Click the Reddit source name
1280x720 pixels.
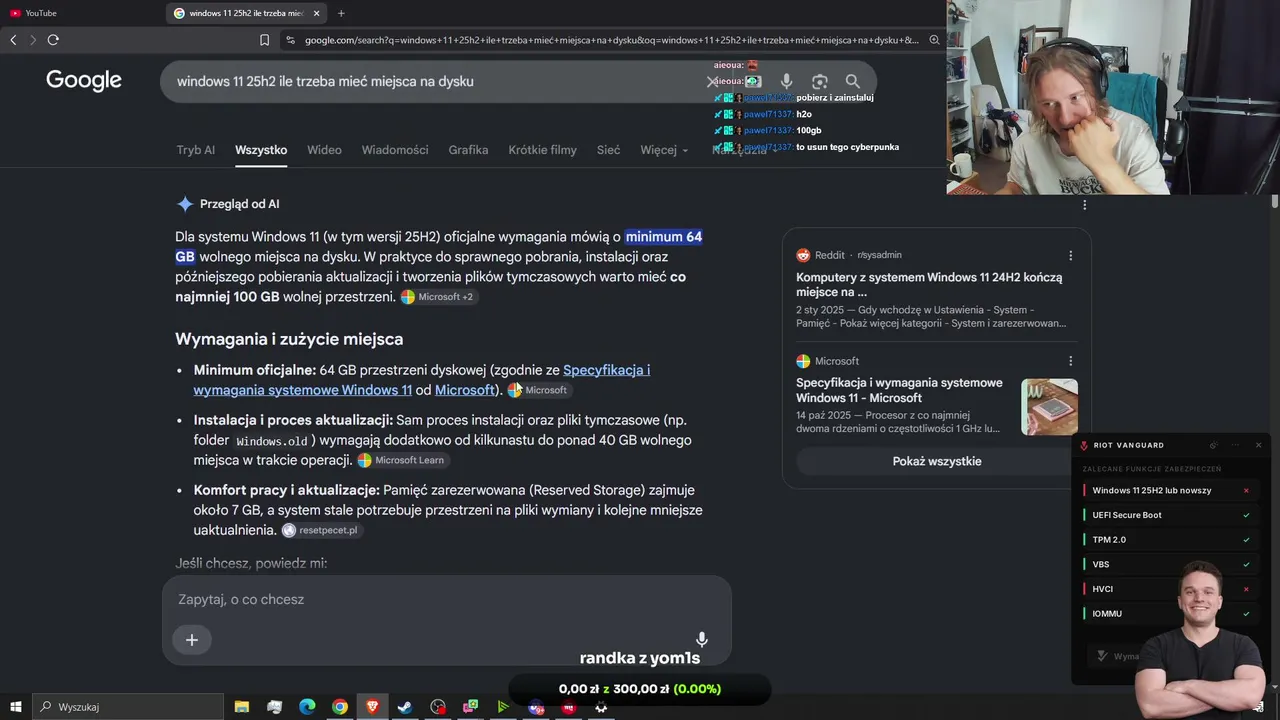[x=830, y=255]
